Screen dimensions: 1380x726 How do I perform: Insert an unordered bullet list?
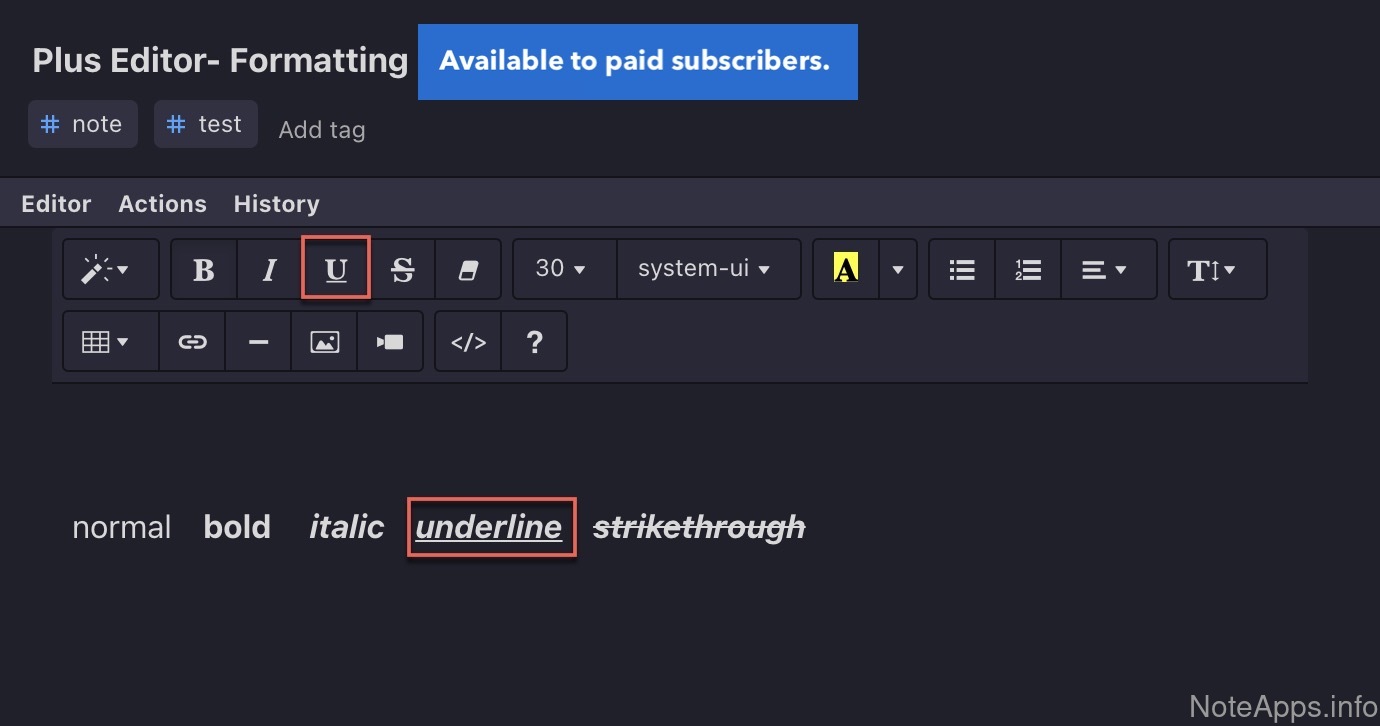click(x=962, y=269)
